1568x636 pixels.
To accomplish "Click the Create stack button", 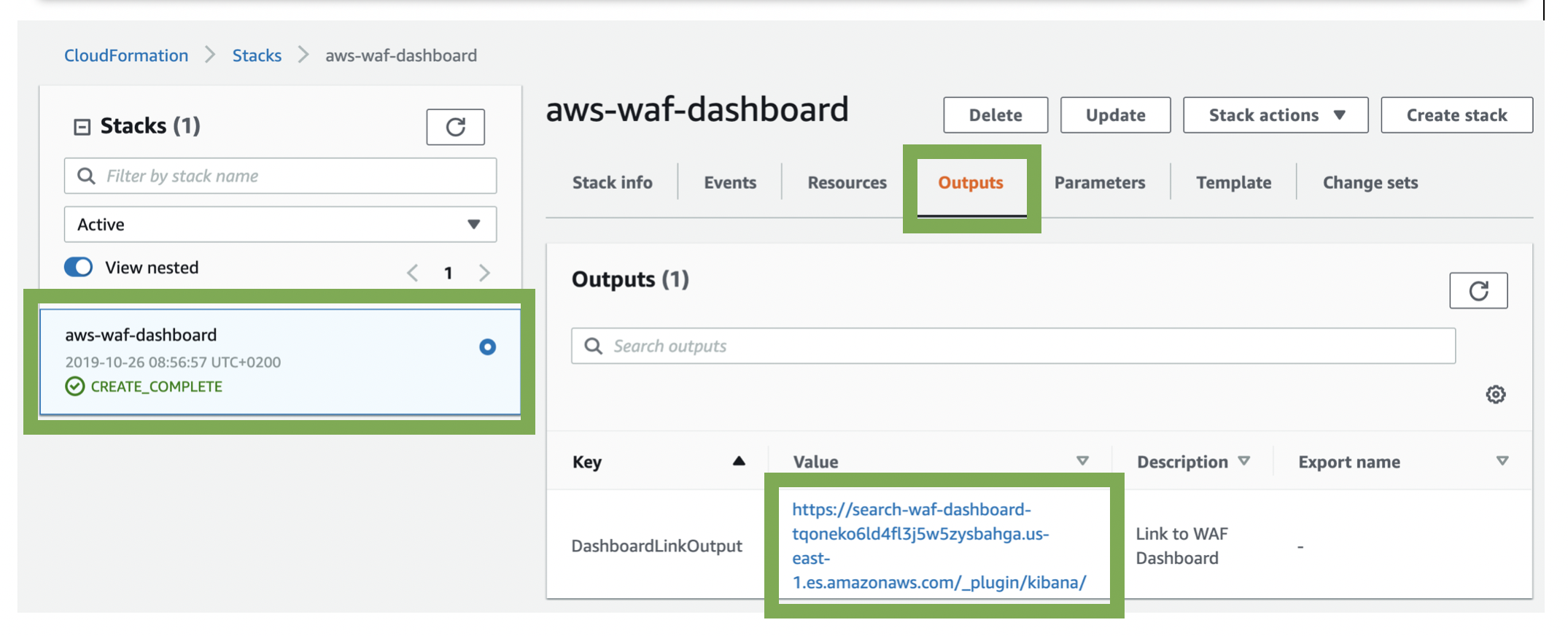I will click(x=1457, y=115).
